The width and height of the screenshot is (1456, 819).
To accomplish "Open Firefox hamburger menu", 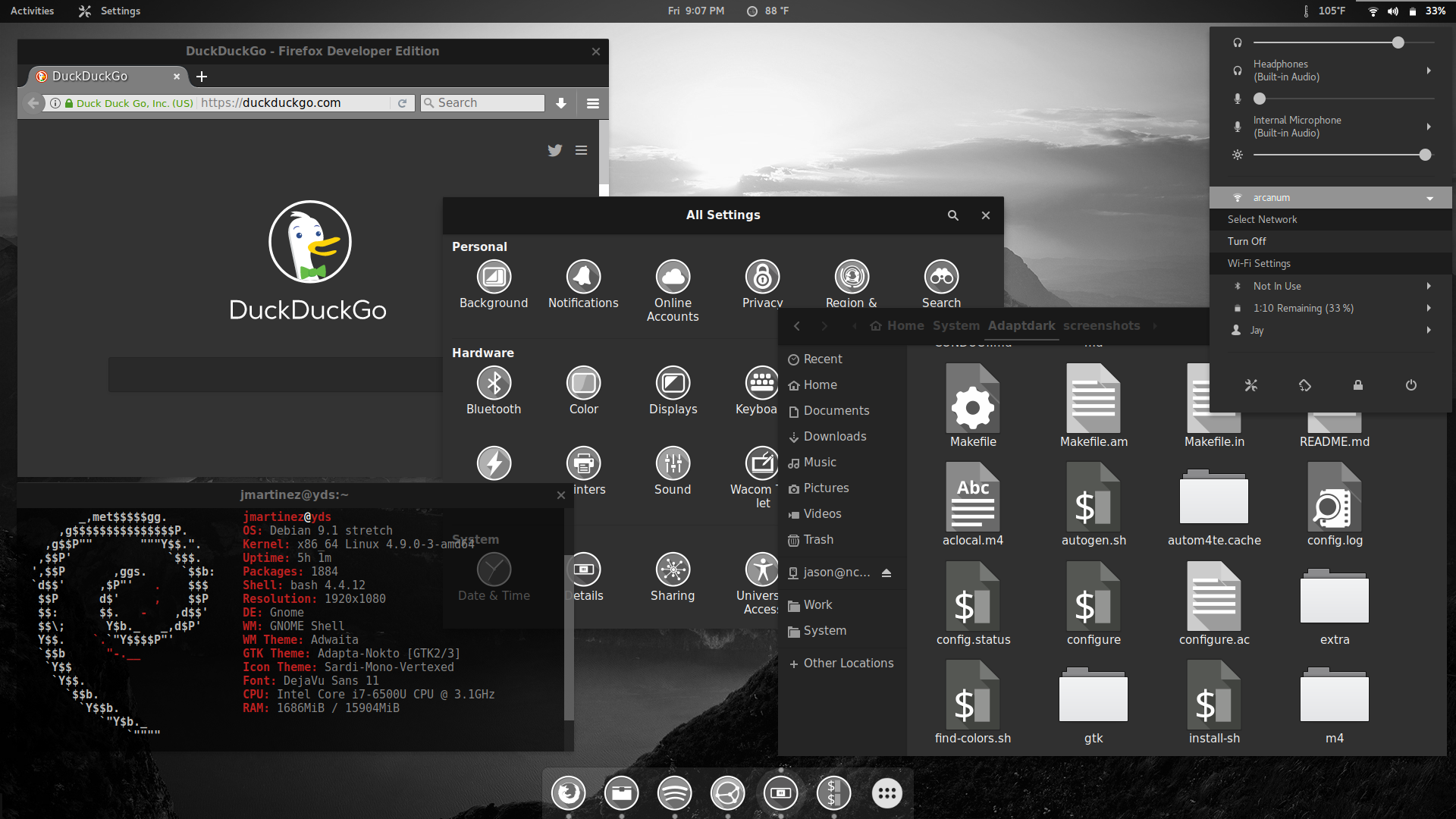I will coord(593,103).
